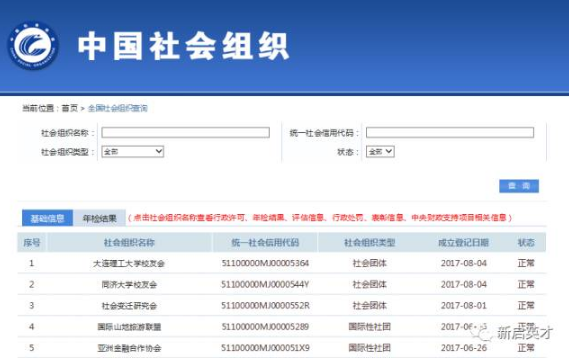This screenshot has width=569, height=360.
Task: Select credit code 51100000MJ0000544Y
Action: tap(265, 284)
